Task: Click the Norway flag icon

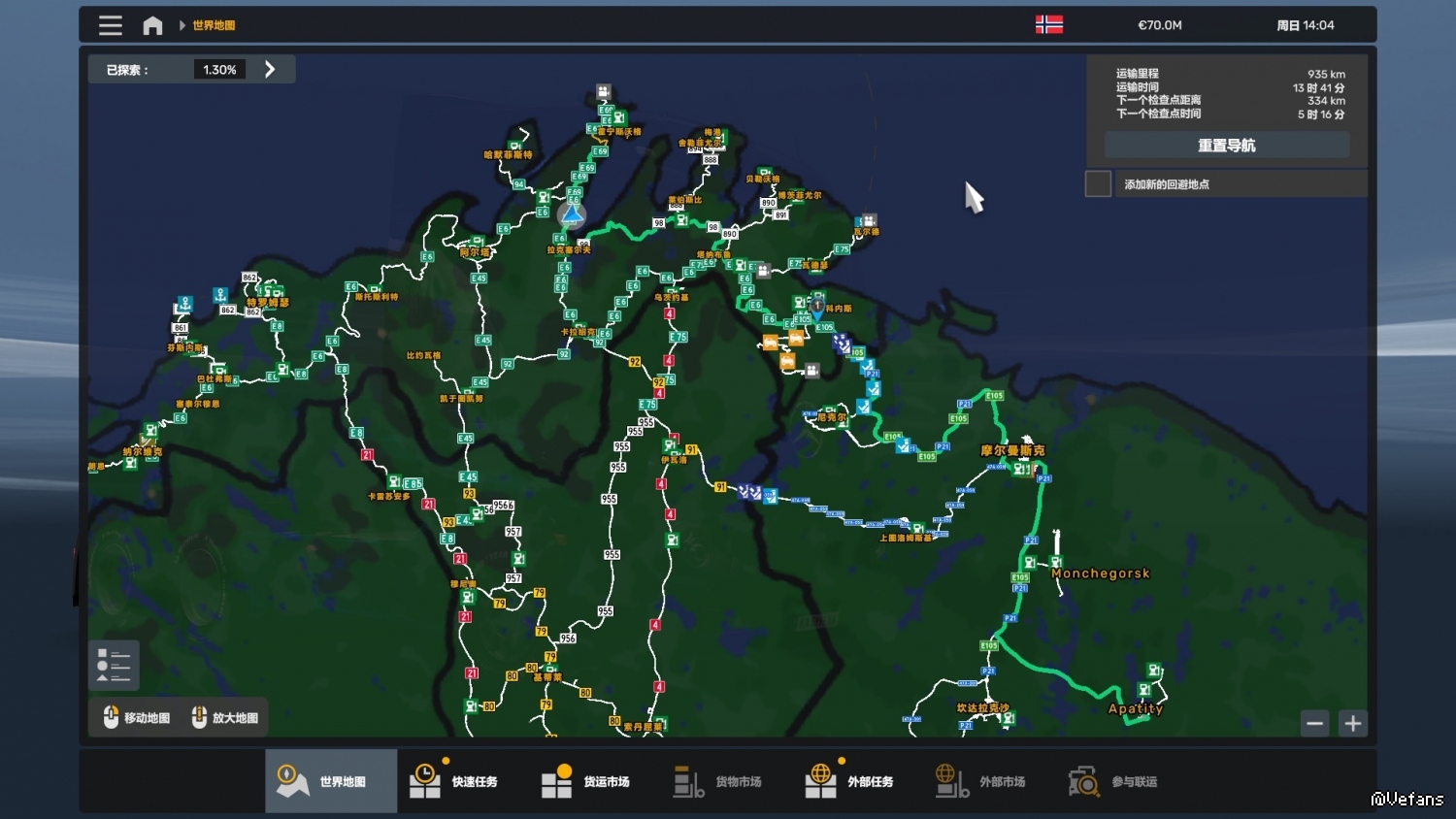Action: click(x=1048, y=25)
